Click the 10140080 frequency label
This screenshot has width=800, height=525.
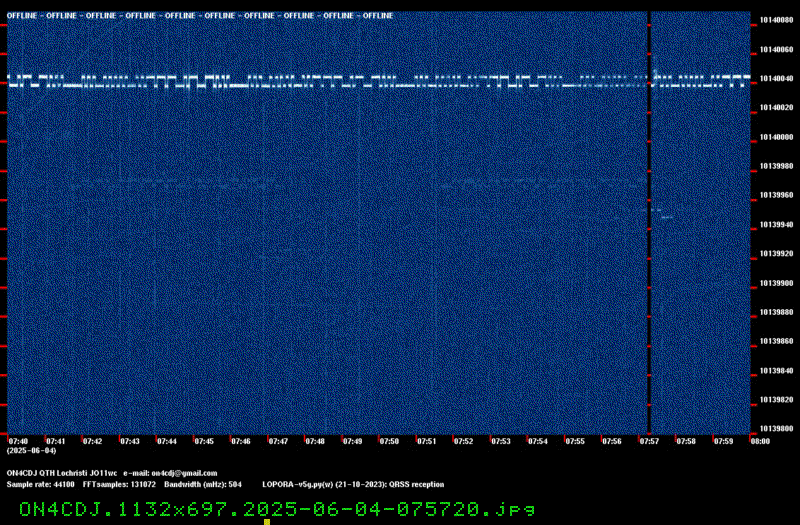coord(777,20)
